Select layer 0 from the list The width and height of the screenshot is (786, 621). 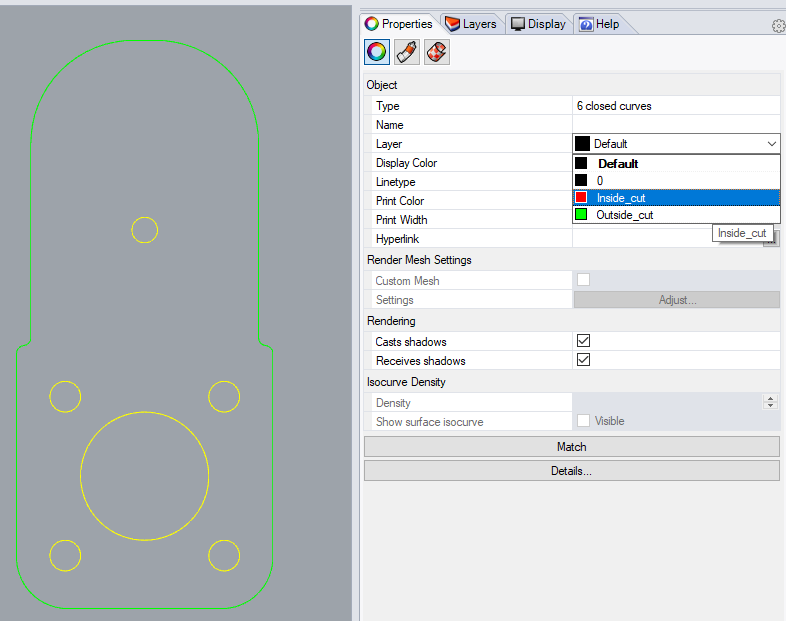600,181
